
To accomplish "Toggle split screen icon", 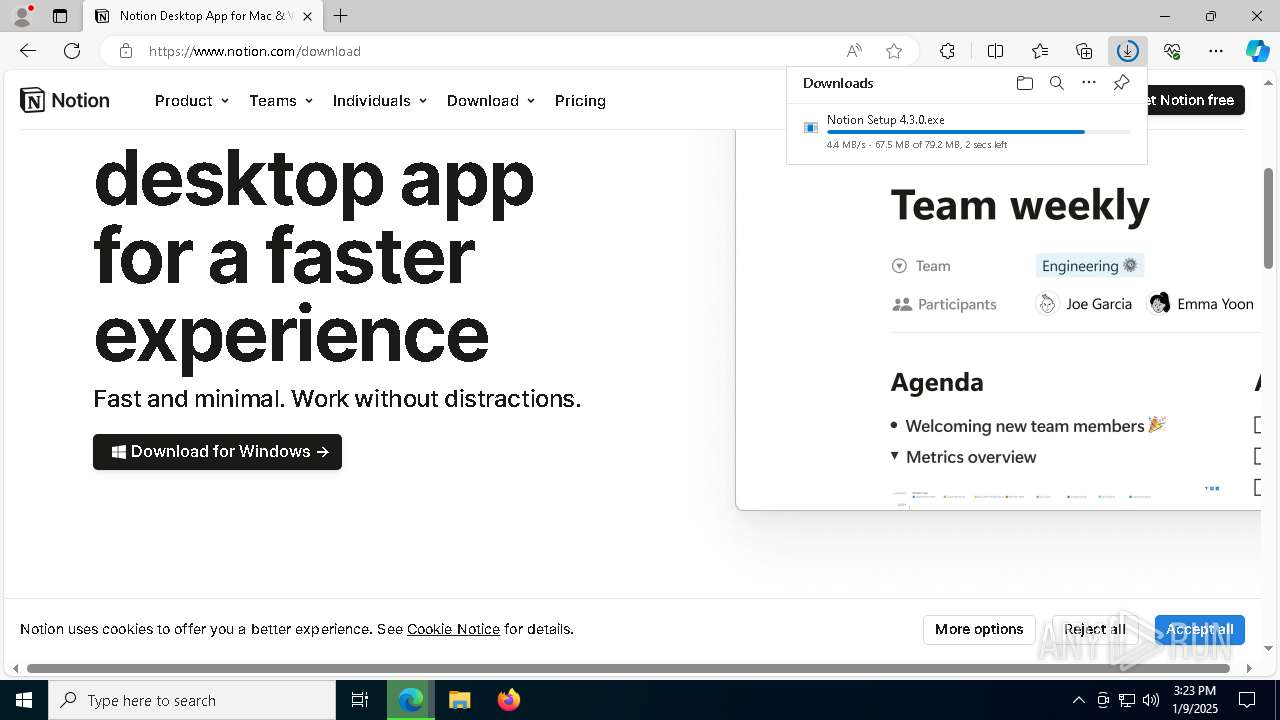I will pyautogui.click(x=995, y=51).
